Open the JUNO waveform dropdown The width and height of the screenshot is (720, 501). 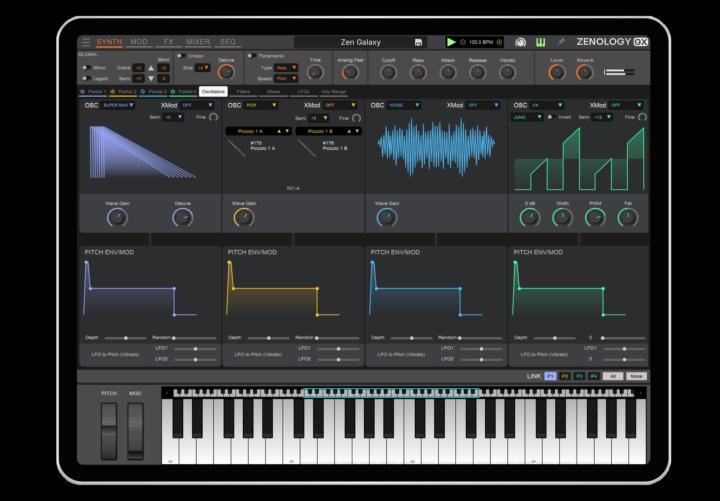tap(528, 117)
